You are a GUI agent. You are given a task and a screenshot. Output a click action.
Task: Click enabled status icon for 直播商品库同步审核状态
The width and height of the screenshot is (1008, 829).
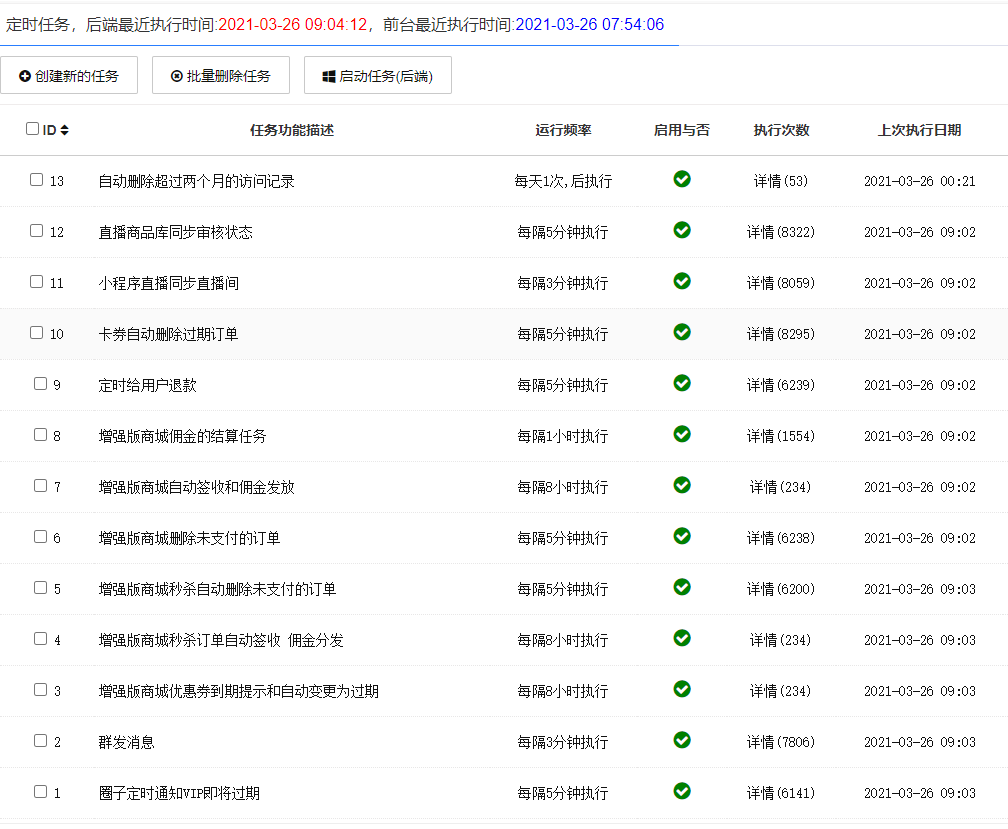(682, 230)
